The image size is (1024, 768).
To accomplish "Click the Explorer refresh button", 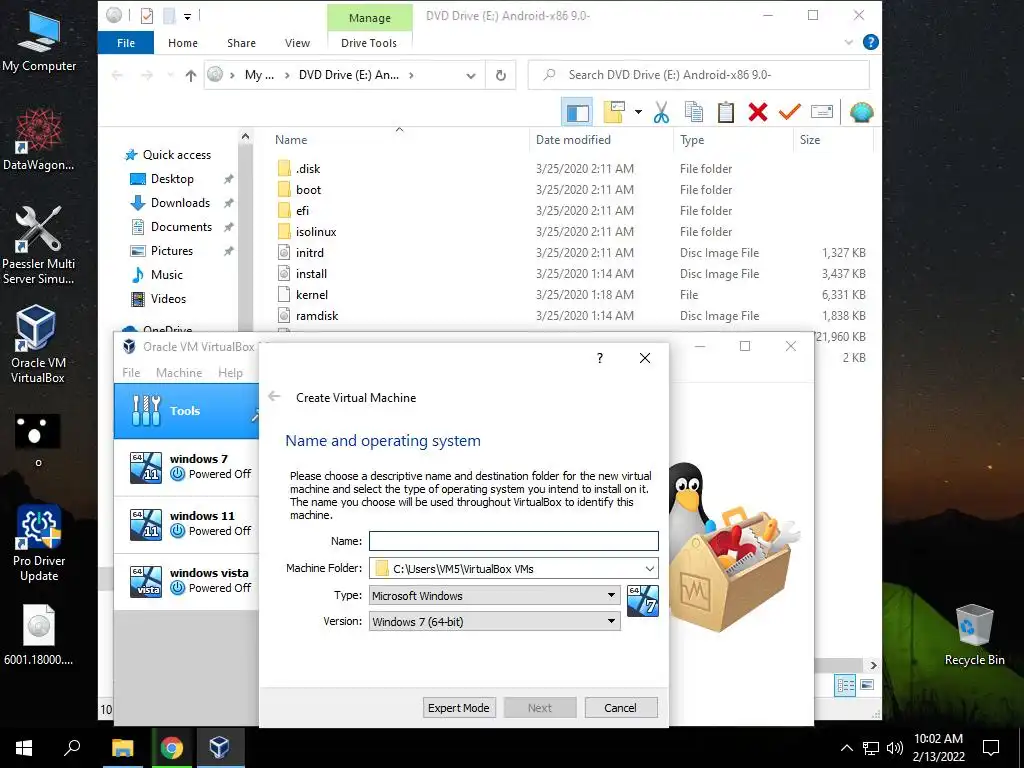I will coord(501,75).
